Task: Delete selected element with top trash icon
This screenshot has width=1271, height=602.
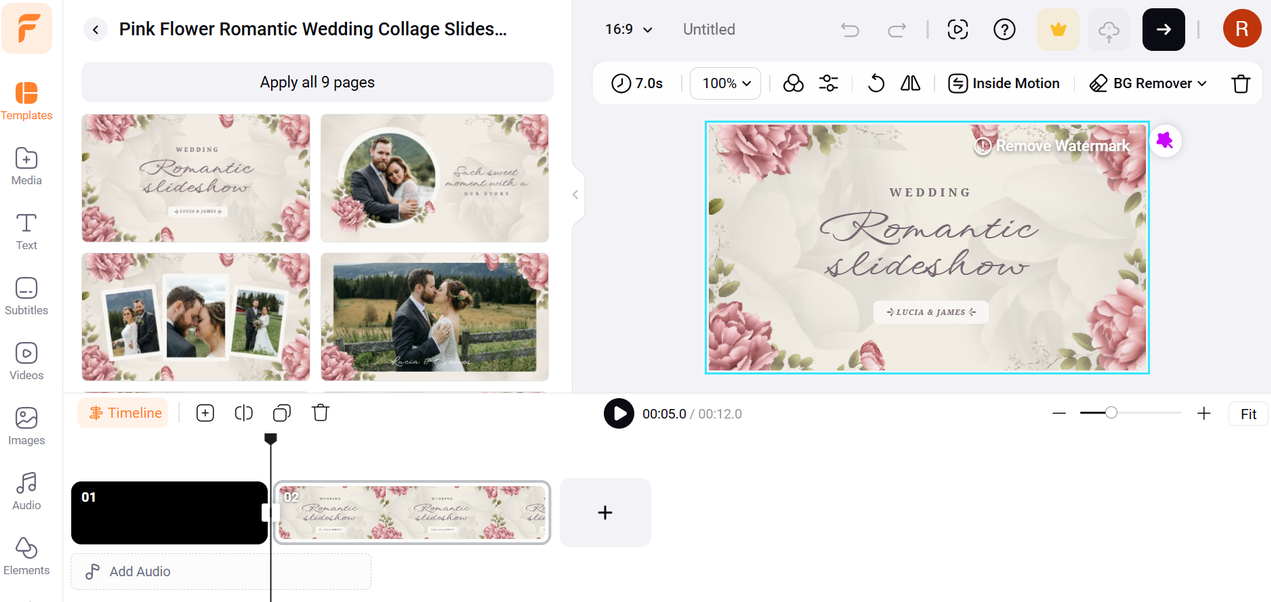Action: point(1240,84)
